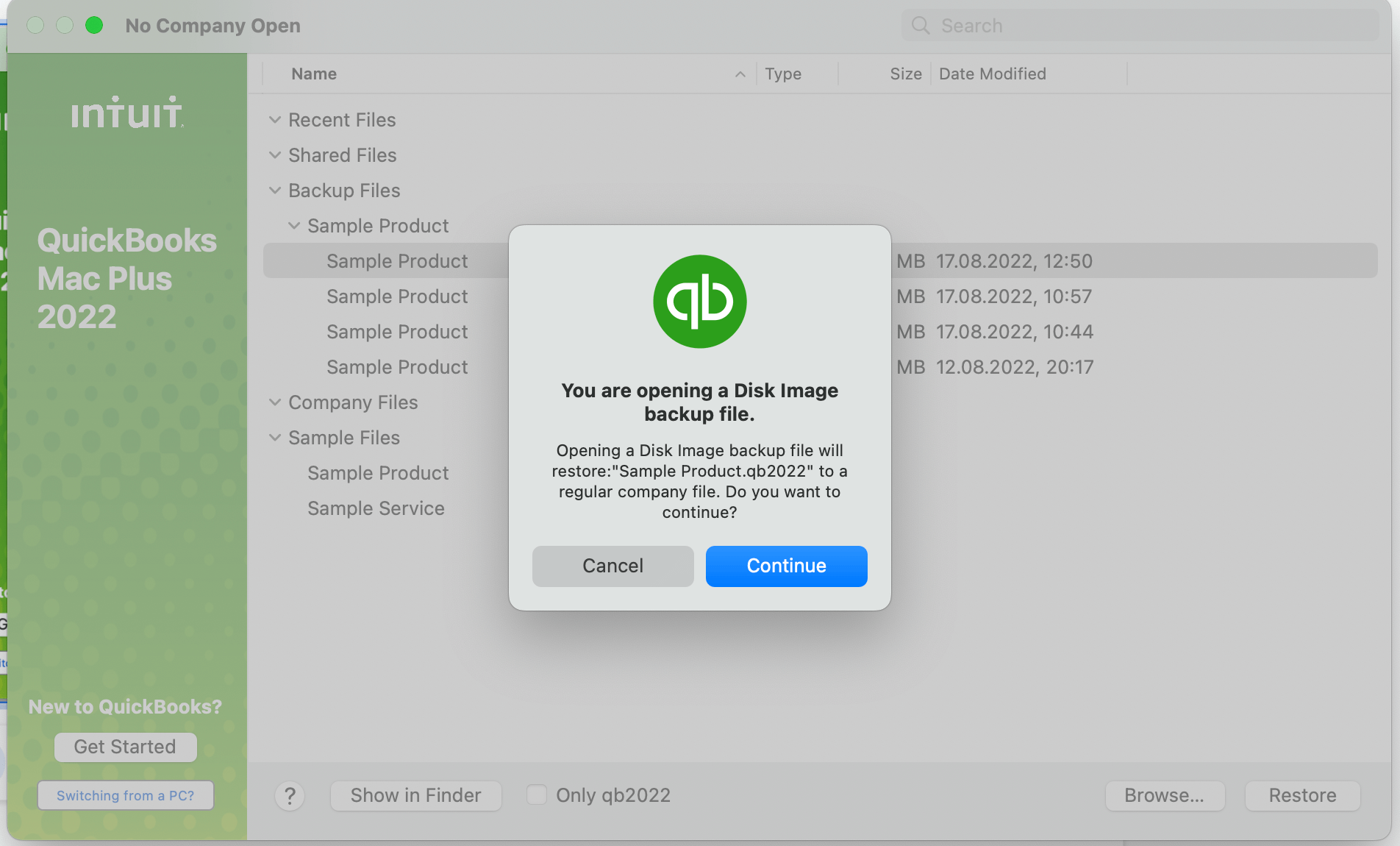1400x846 pixels.
Task: Collapse the Company Files section
Action: coord(275,402)
